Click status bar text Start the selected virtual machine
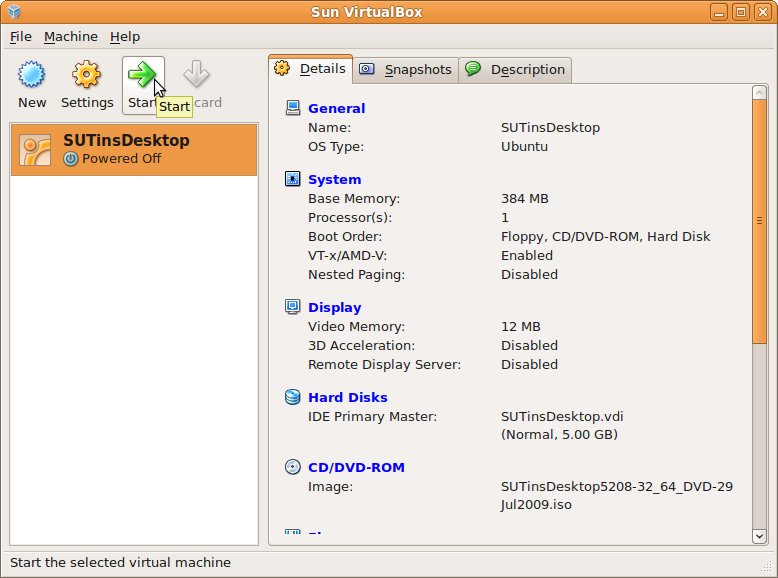The width and height of the screenshot is (778, 578). pos(121,563)
